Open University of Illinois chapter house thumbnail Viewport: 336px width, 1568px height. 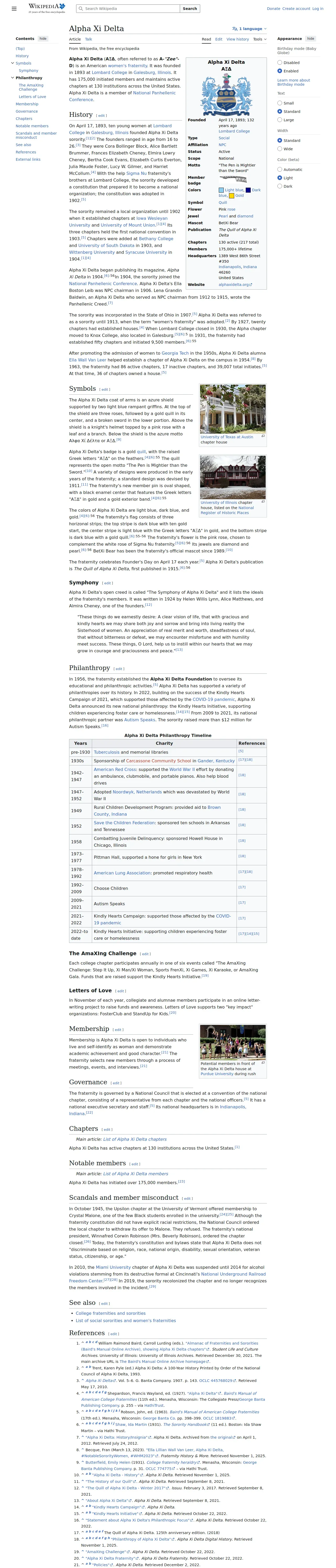click(233, 477)
